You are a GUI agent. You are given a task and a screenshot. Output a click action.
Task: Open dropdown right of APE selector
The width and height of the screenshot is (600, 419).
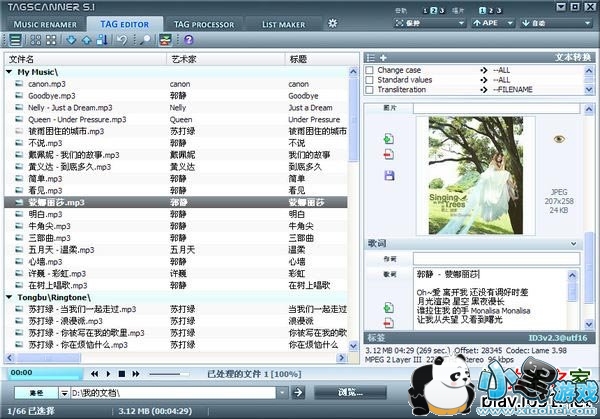click(557, 23)
